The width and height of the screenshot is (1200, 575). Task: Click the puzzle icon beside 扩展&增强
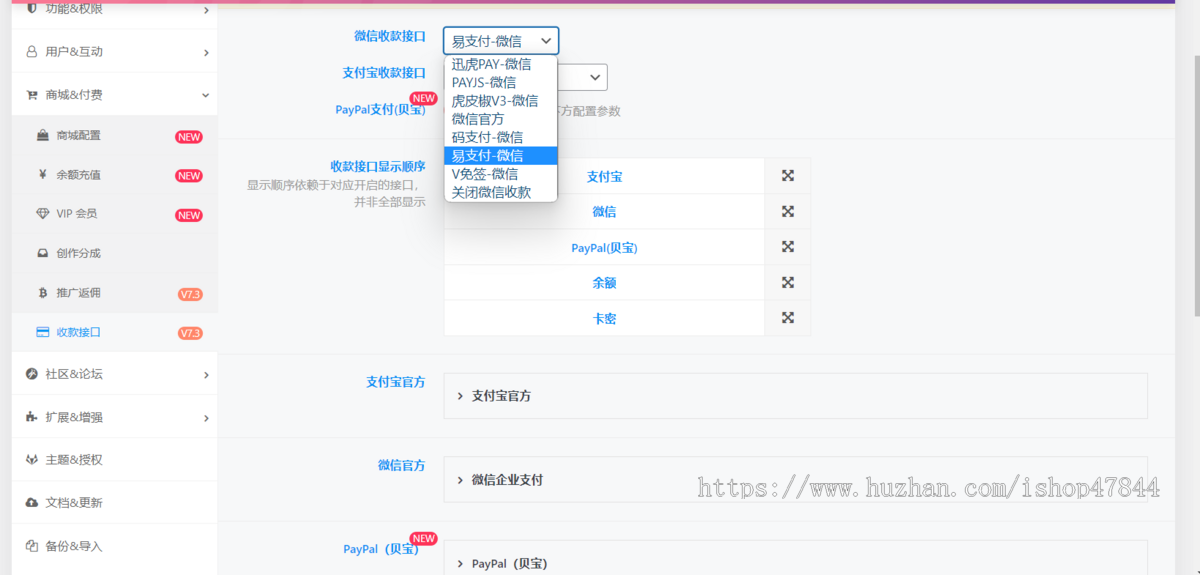coord(32,417)
